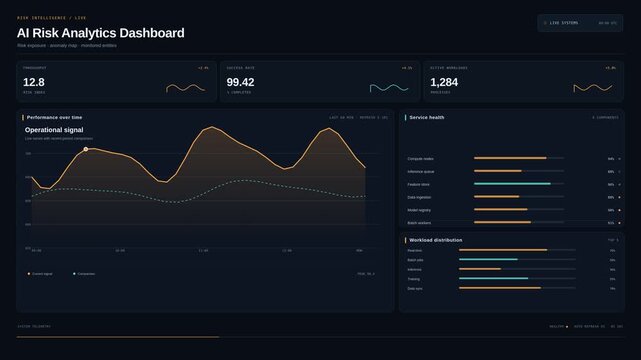
Task: Click the Feature store row label
Action: tap(418, 184)
